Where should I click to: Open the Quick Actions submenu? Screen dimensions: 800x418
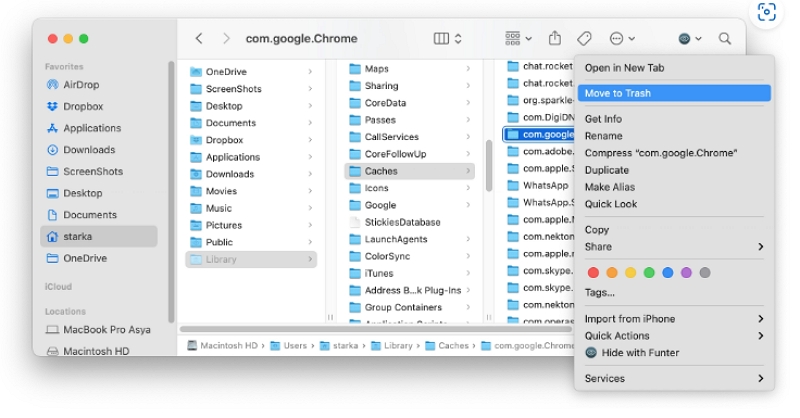coord(673,336)
